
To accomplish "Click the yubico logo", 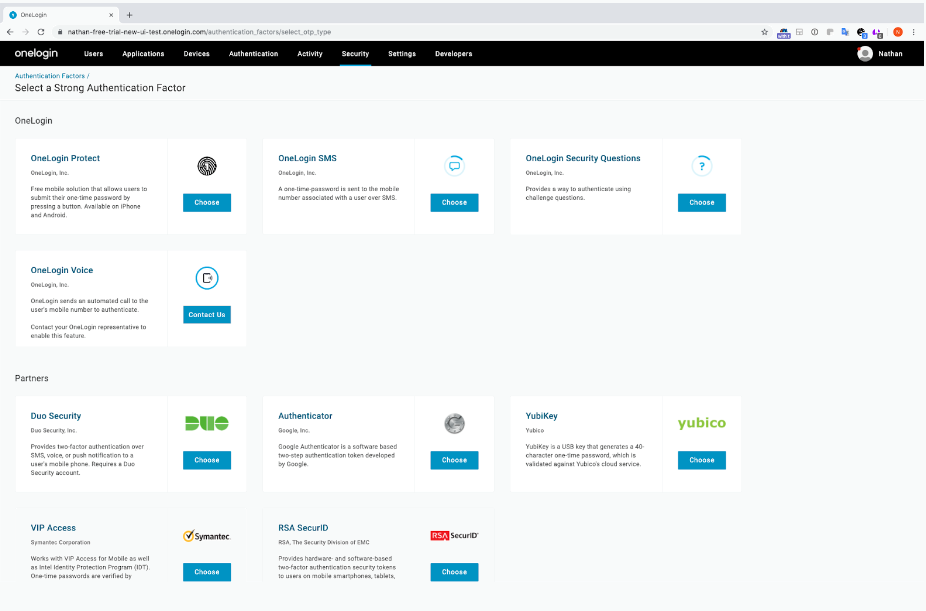I will [x=702, y=423].
